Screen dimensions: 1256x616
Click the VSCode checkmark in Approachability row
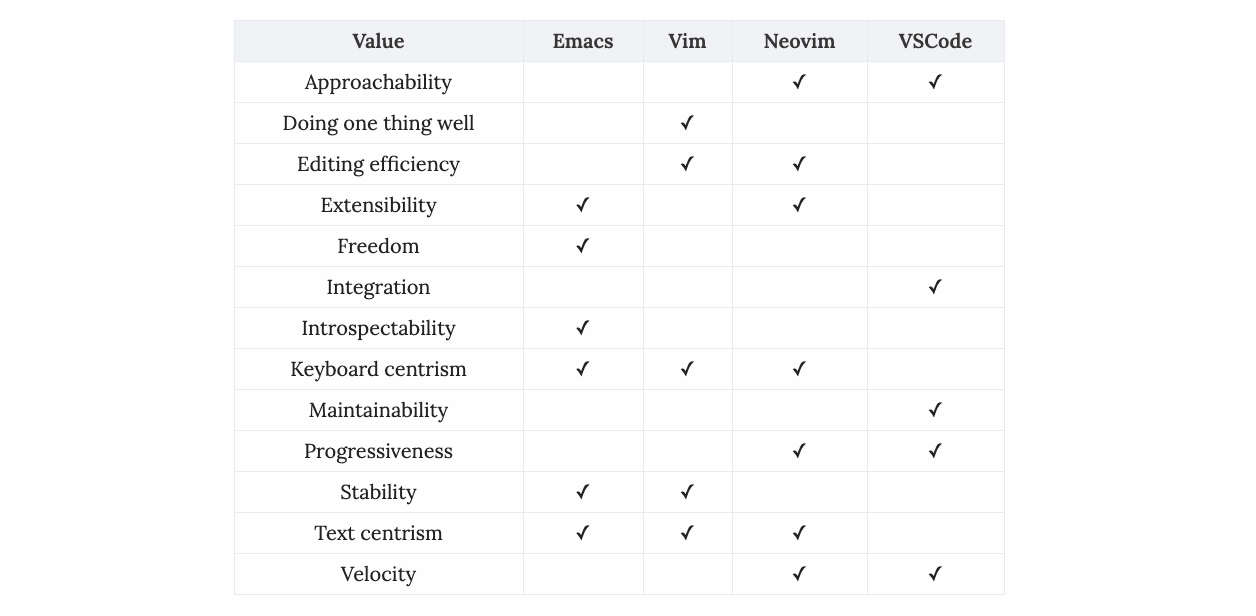point(935,82)
